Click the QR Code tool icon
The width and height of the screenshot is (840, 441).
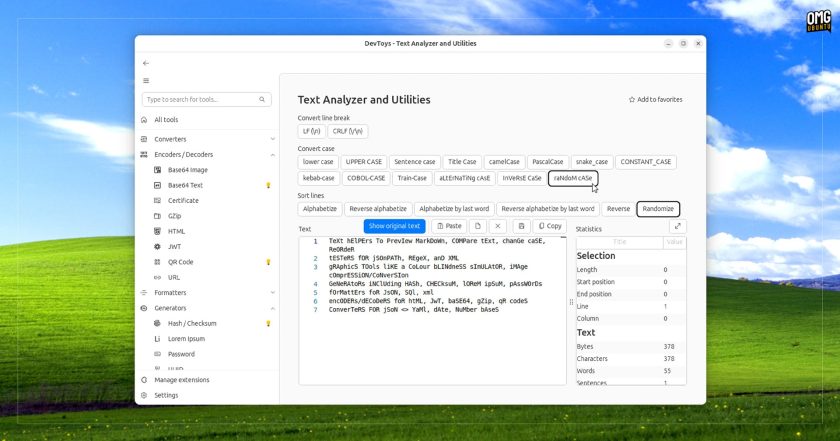tap(158, 262)
